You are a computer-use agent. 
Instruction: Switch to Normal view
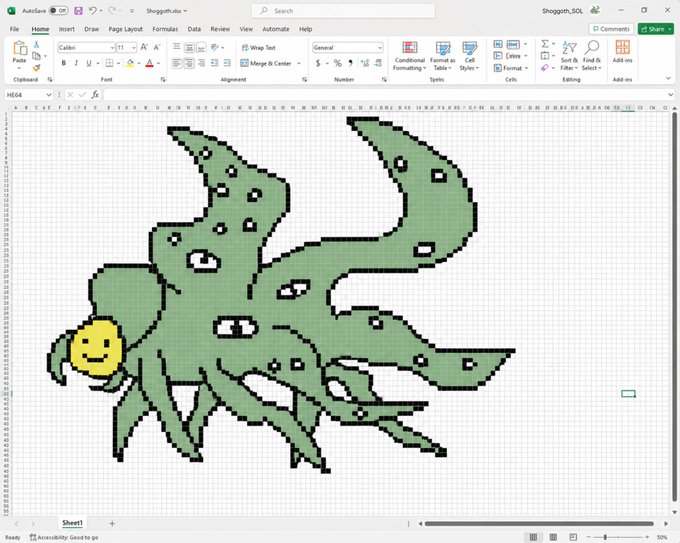tap(533, 537)
